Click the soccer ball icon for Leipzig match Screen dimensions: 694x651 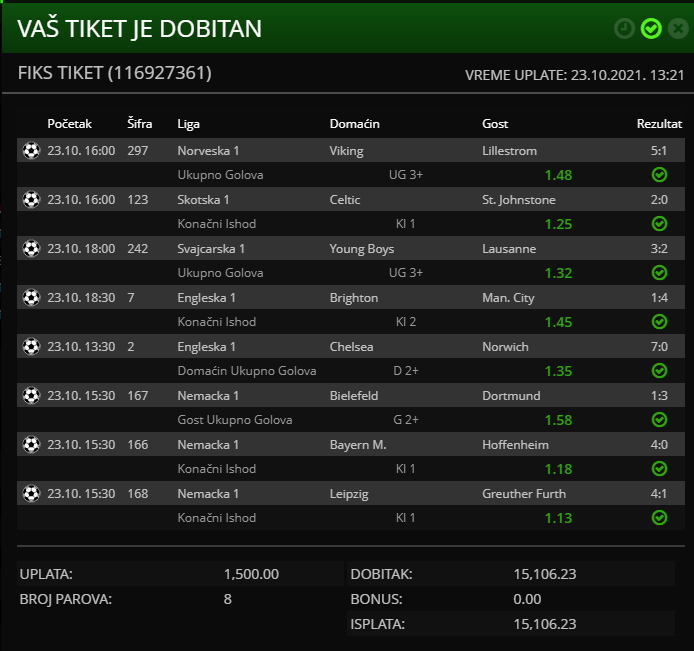pyautogui.click(x=31, y=493)
